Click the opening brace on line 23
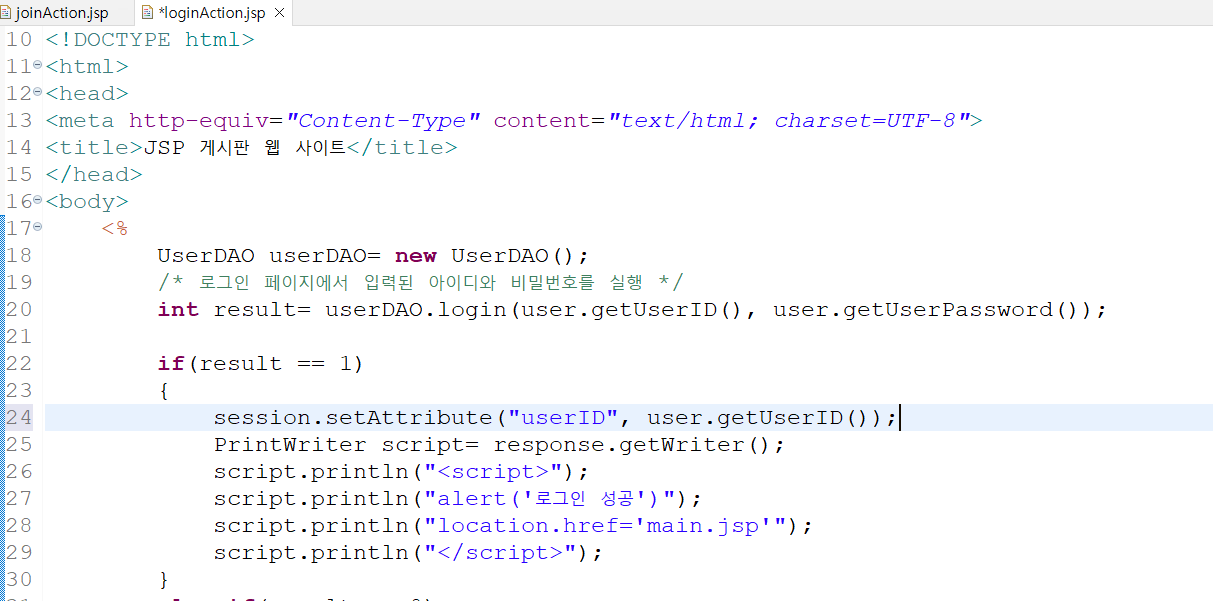Image resolution: width=1213 pixels, height=601 pixels. pos(164,391)
